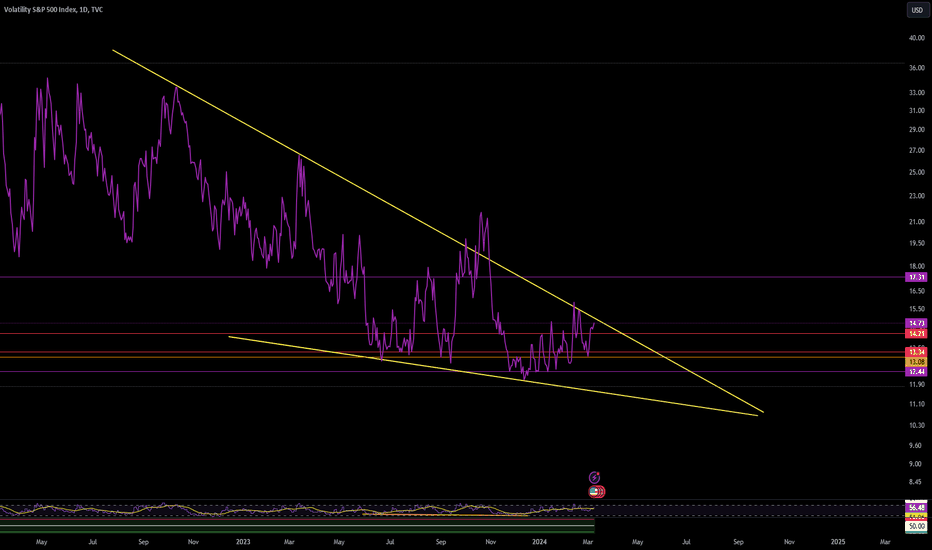Click the 2025 time axis label

[x=837, y=542]
